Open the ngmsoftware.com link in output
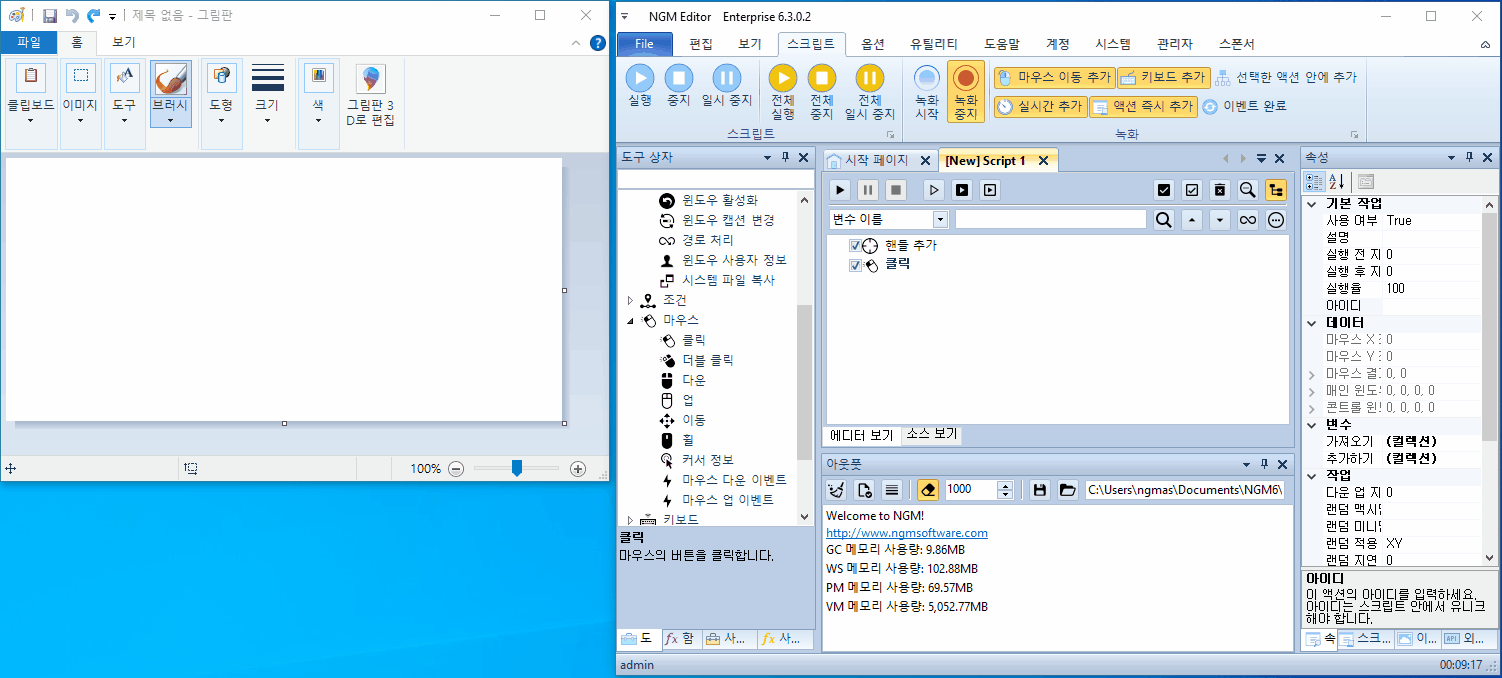Viewport: 1502px width, 678px height. pos(907,533)
